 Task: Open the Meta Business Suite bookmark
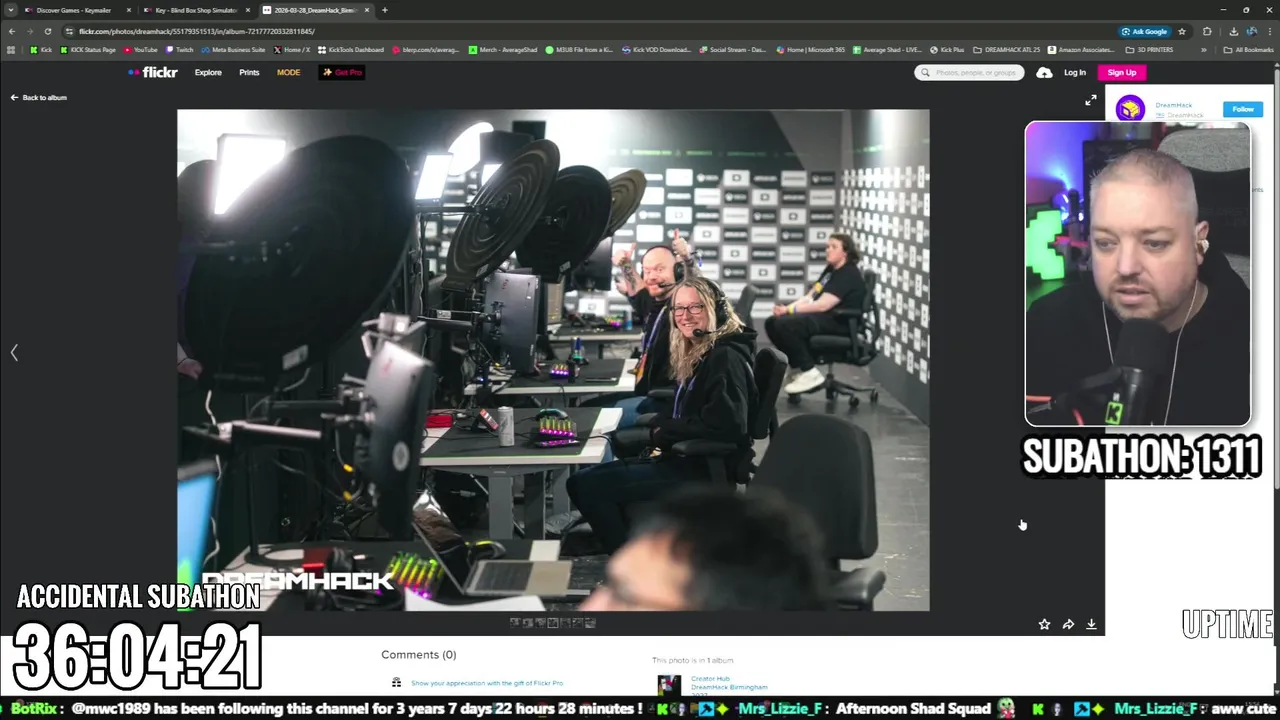point(234,49)
